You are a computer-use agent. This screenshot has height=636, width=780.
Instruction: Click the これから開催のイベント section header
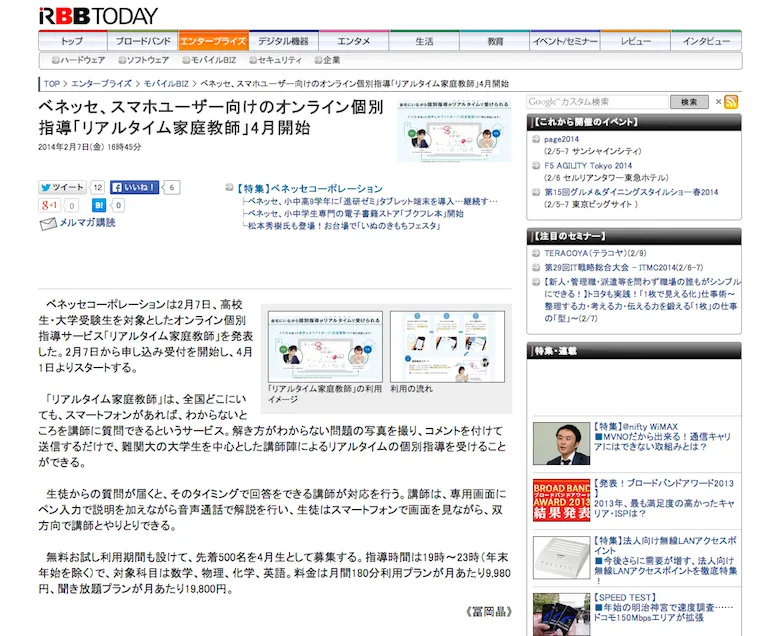point(634,122)
